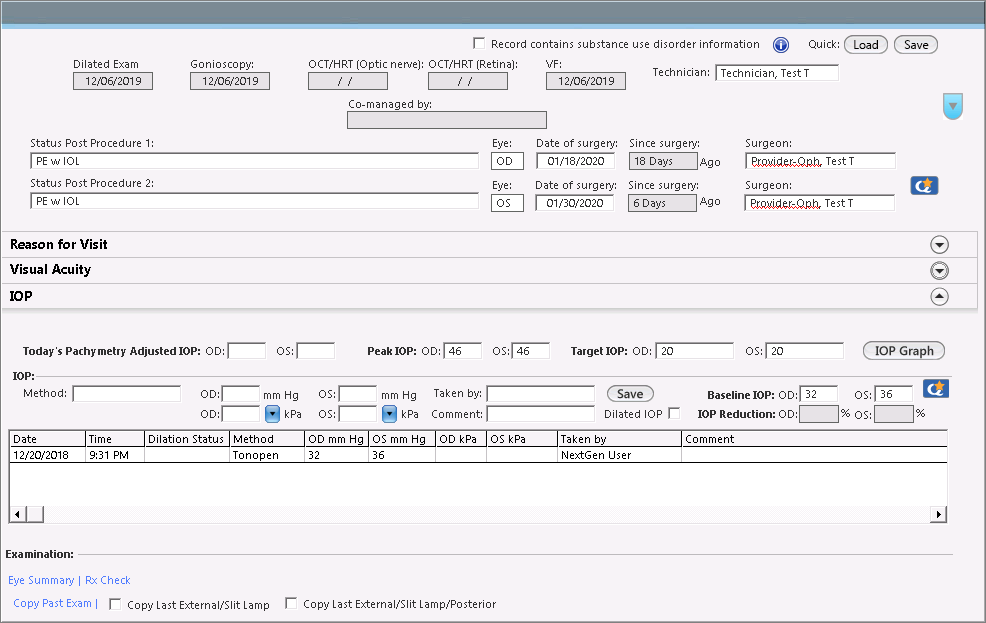
Task: Click the OD mm Hg entry field
Action: [x=241, y=394]
